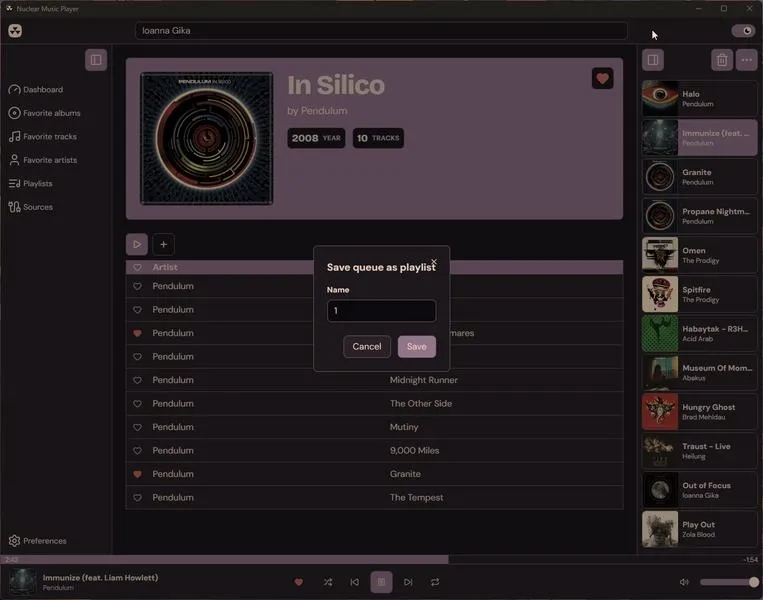Save the queue as playlist
This screenshot has height=600, width=763.
click(417, 346)
